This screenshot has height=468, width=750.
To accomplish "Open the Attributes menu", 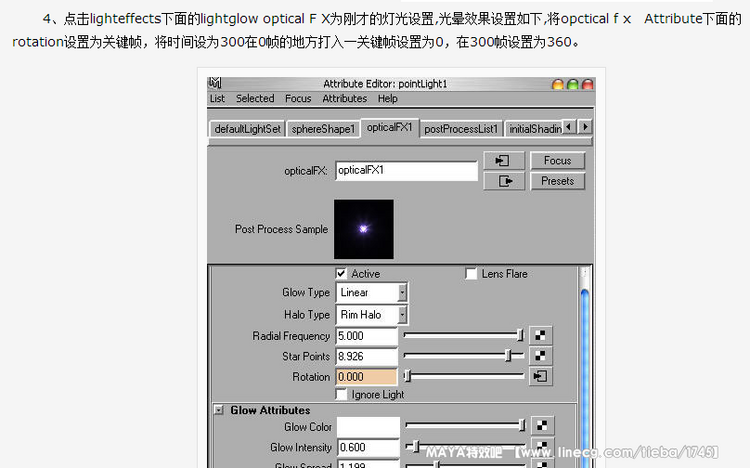I will [344, 99].
